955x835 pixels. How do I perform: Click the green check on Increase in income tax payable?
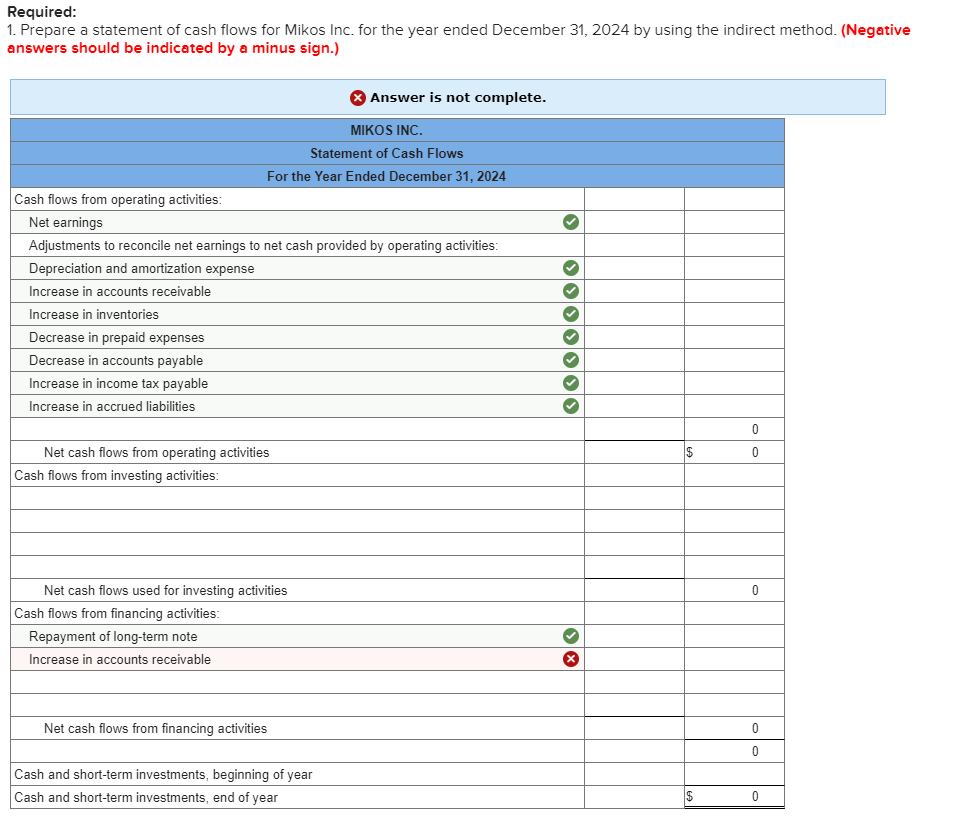[571, 383]
